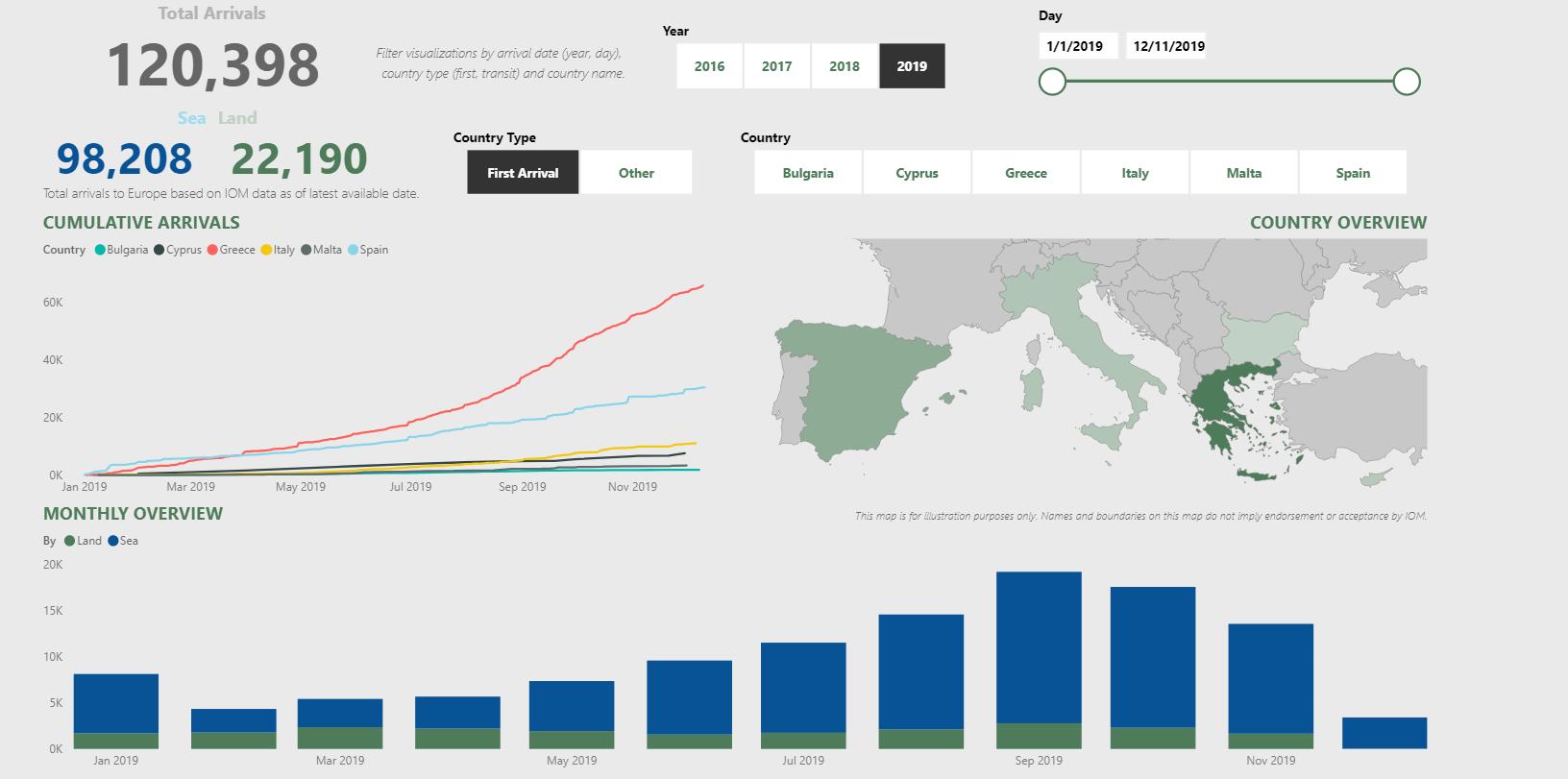Click the September 2019 sea bar
The height and width of the screenshot is (779, 1568).
click(1039, 647)
